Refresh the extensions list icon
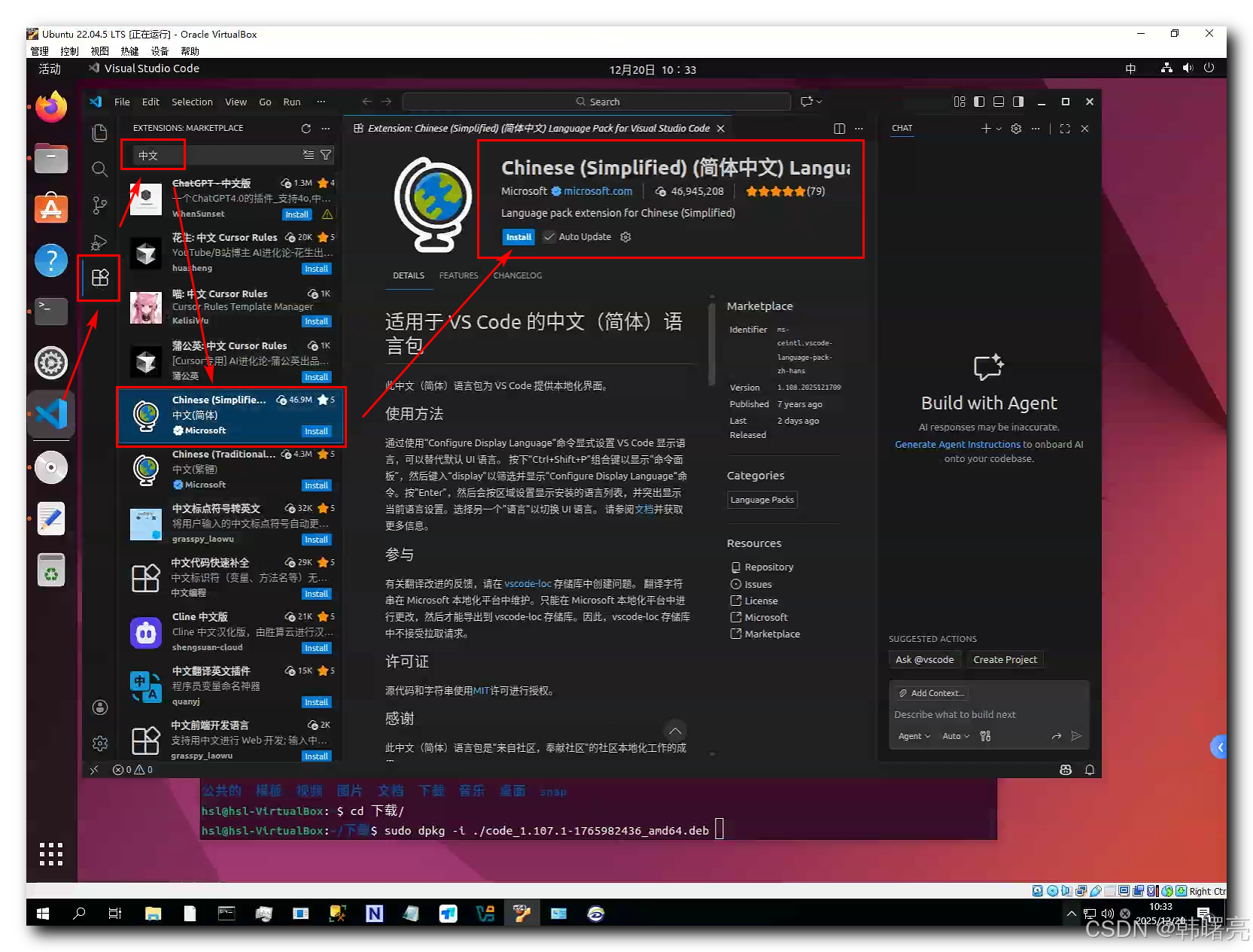 [306, 128]
